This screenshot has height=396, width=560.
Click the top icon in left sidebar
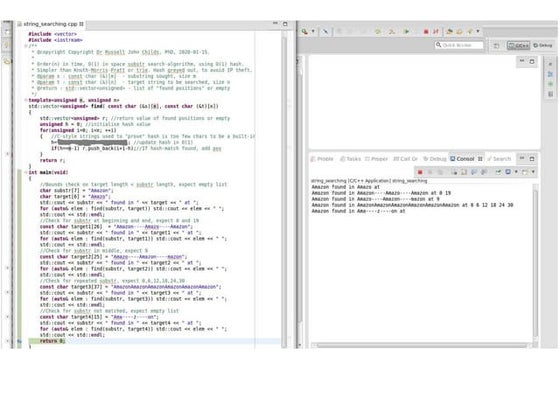tap(7, 32)
